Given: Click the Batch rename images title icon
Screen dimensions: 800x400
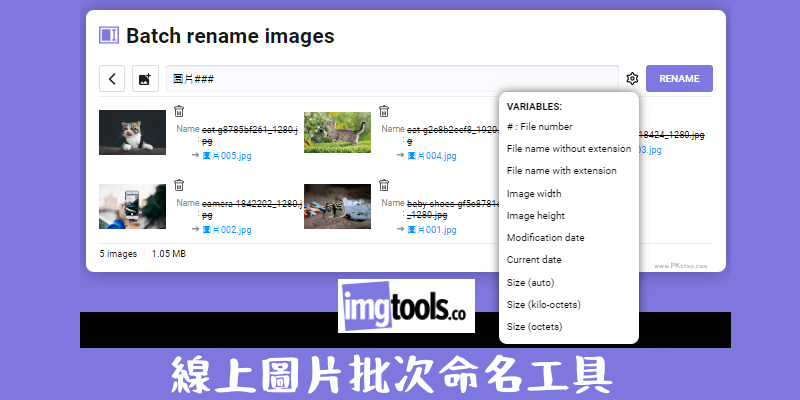Looking at the screenshot, I should (x=109, y=35).
